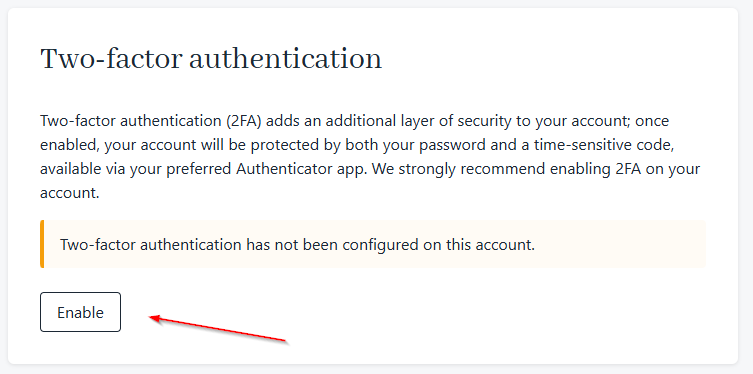
Task: Click the Enable button
Action: tap(80, 312)
